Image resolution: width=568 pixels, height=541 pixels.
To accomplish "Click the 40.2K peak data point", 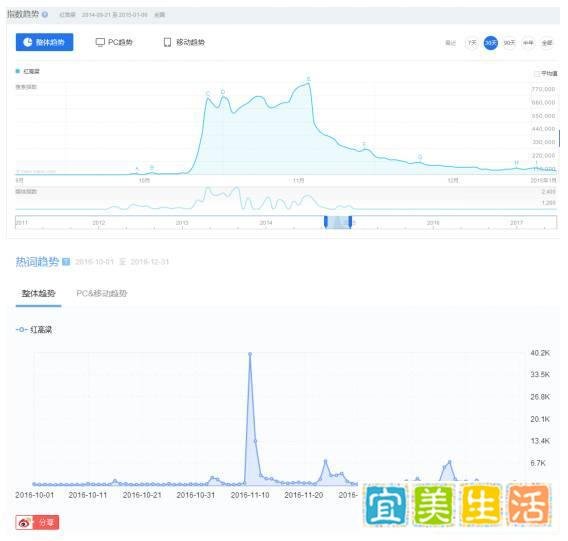I will 250,354.
